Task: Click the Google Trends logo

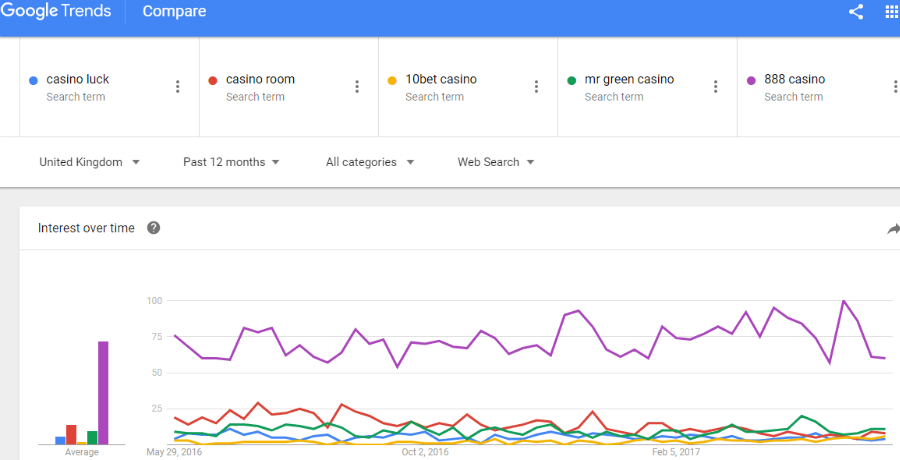Action: (56, 11)
